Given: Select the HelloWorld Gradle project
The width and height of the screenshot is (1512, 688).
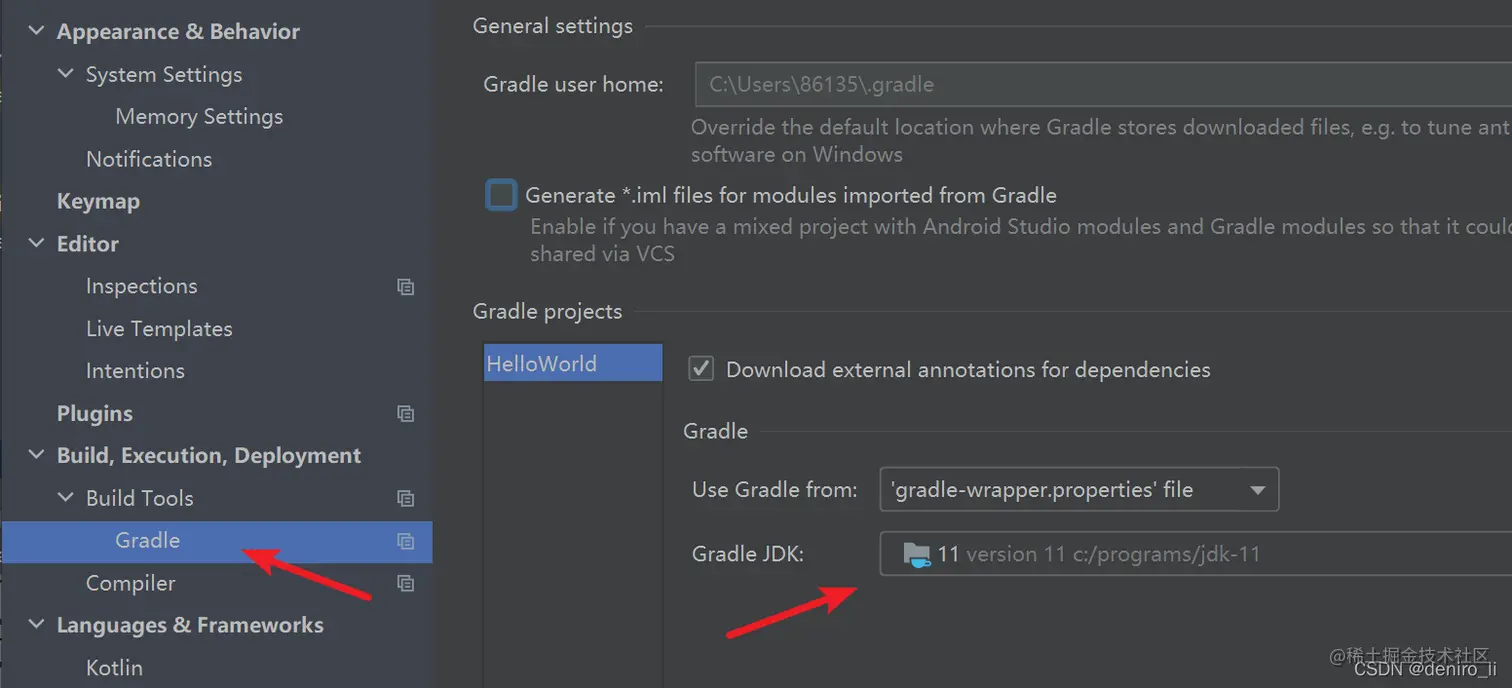Looking at the screenshot, I should (572, 363).
